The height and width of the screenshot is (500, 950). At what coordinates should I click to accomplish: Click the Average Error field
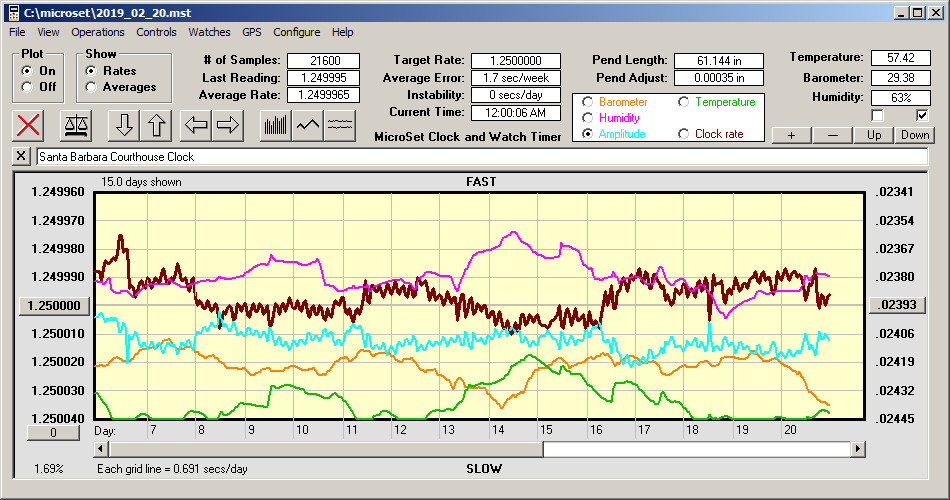coord(516,78)
